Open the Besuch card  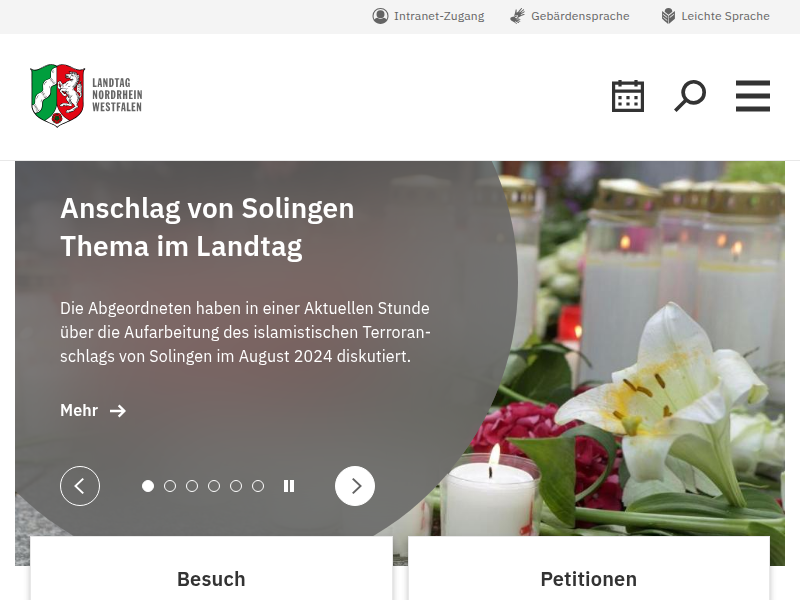[211, 568]
